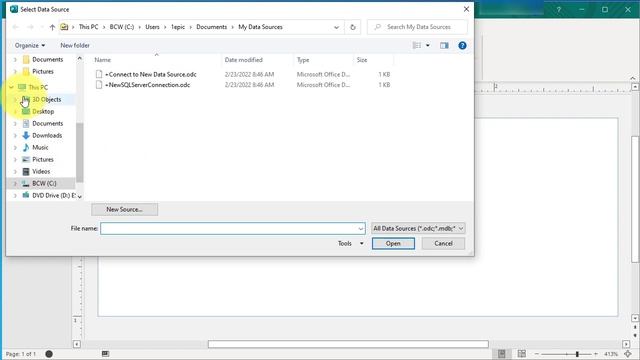640x360 pixels.
Task: Select Desktop in navigation tree
Action: pyautogui.click(x=43, y=111)
